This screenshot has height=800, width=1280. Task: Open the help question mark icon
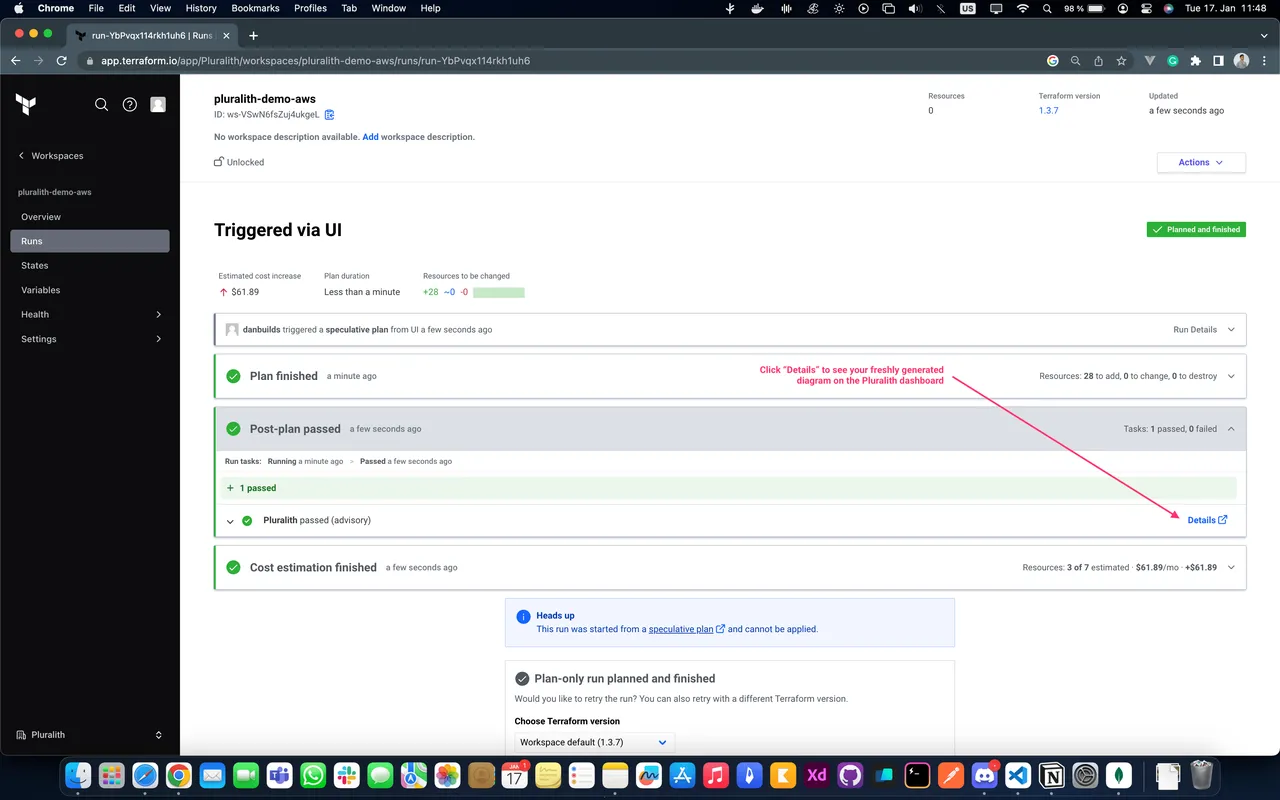pos(129,104)
